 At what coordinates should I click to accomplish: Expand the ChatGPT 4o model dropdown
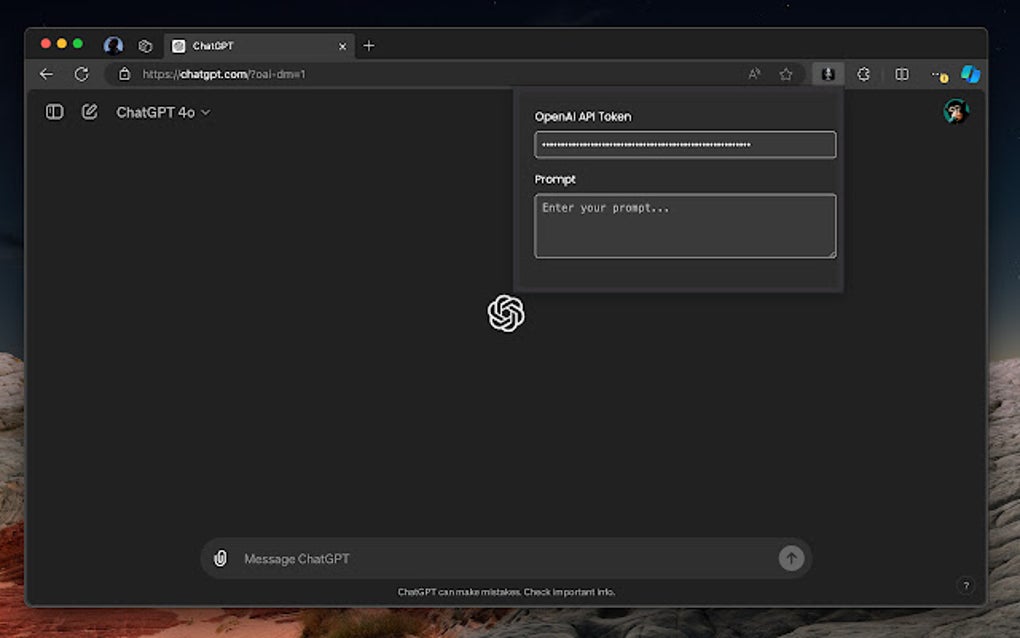tap(163, 113)
